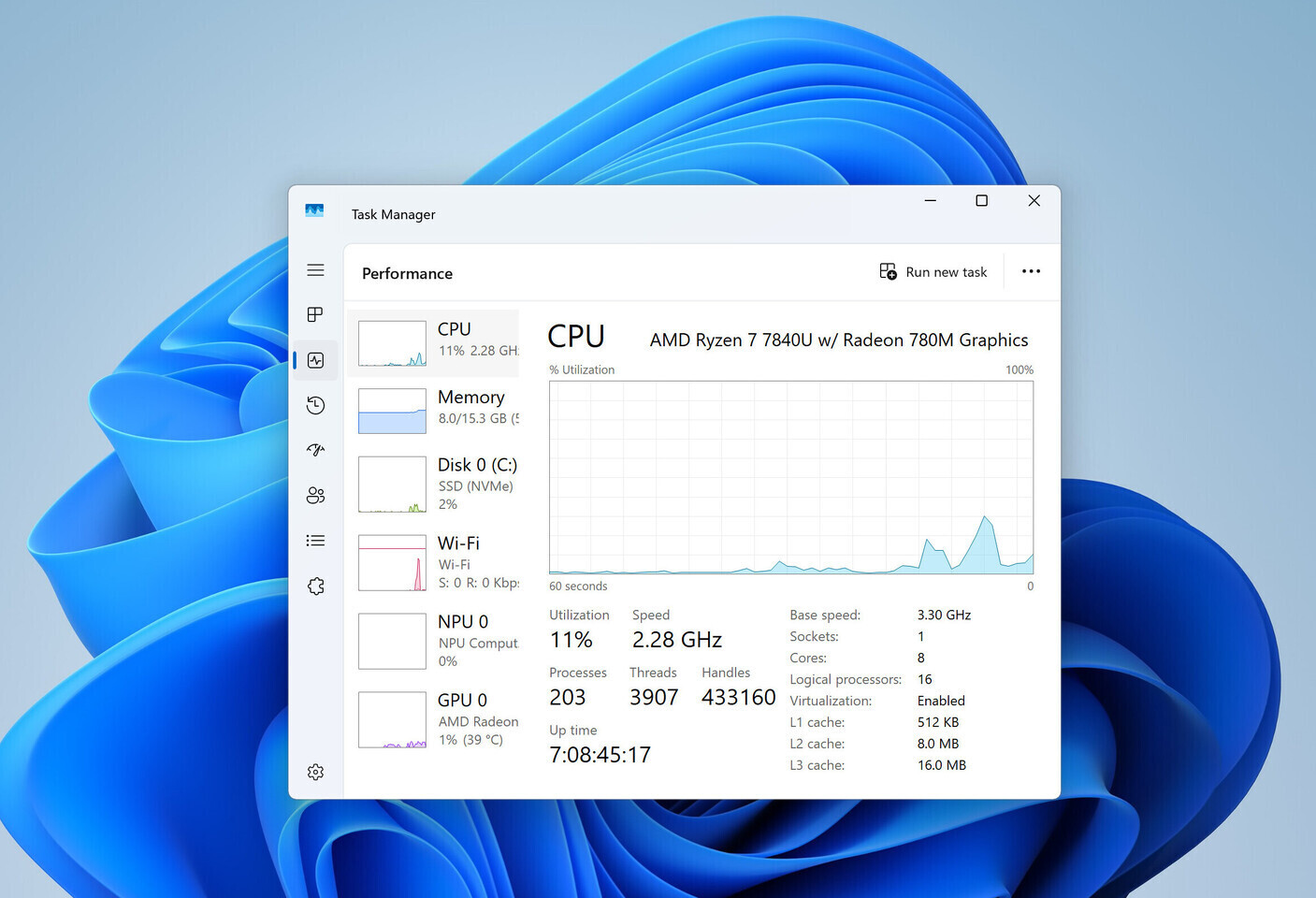This screenshot has height=898, width=1316.
Task: Click the CPU mini graph thumbnail
Action: pyautogui.click(x=392, y=343)
